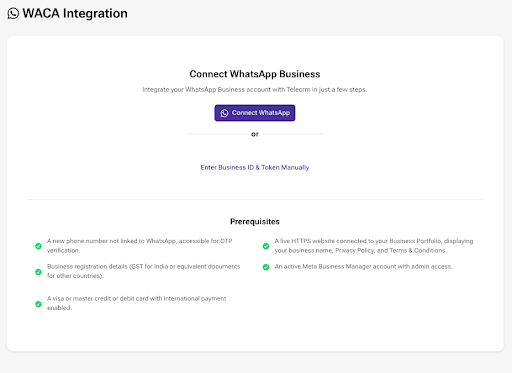Screen dimensions: 512x373
Task: Click the green check beside live HTTPS website prerequisite
Action: pos(266,246)
